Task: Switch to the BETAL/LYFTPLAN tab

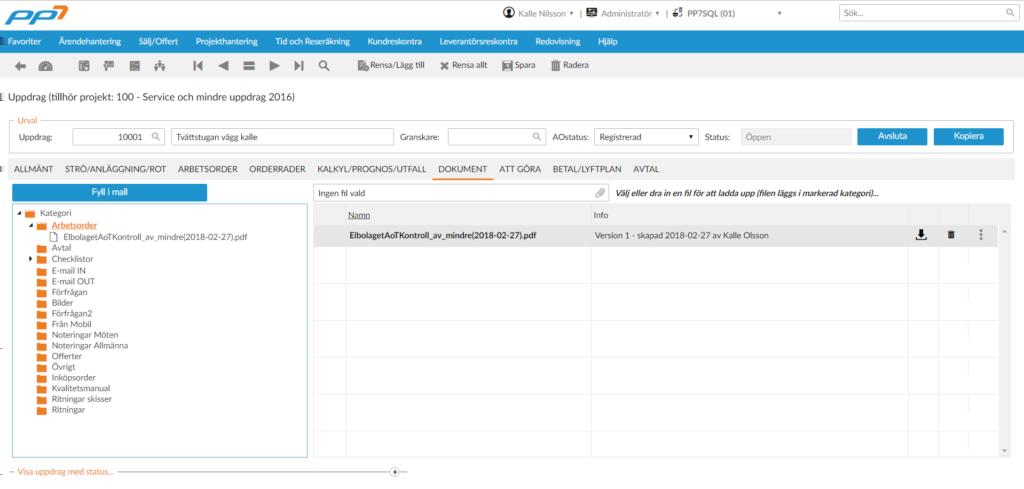Action: click(x=587, y=169)
